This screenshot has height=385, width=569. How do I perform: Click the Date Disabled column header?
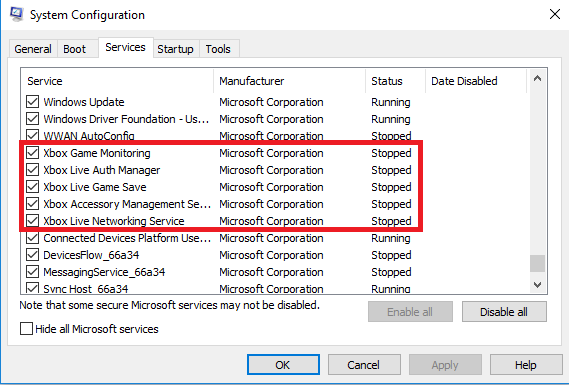(x=476, y=81)
